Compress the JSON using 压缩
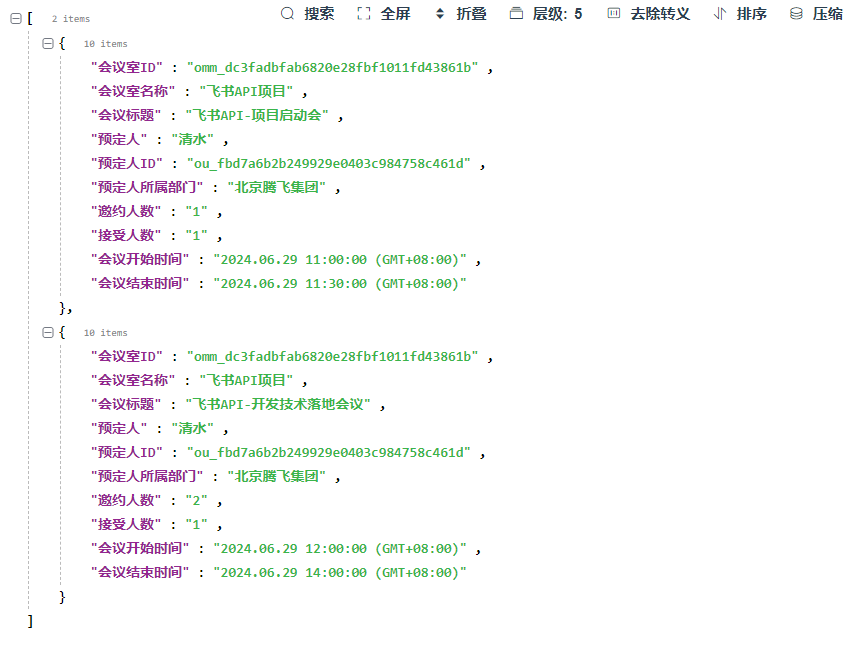Viewport: 856px width, 655px height. pyautogui.click(x=797, y=14)
